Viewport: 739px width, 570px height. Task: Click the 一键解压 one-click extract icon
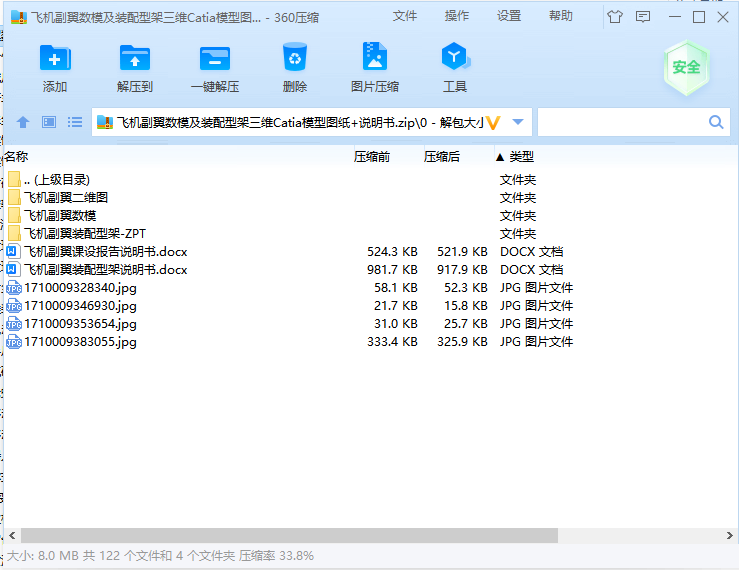click(215, 58)
